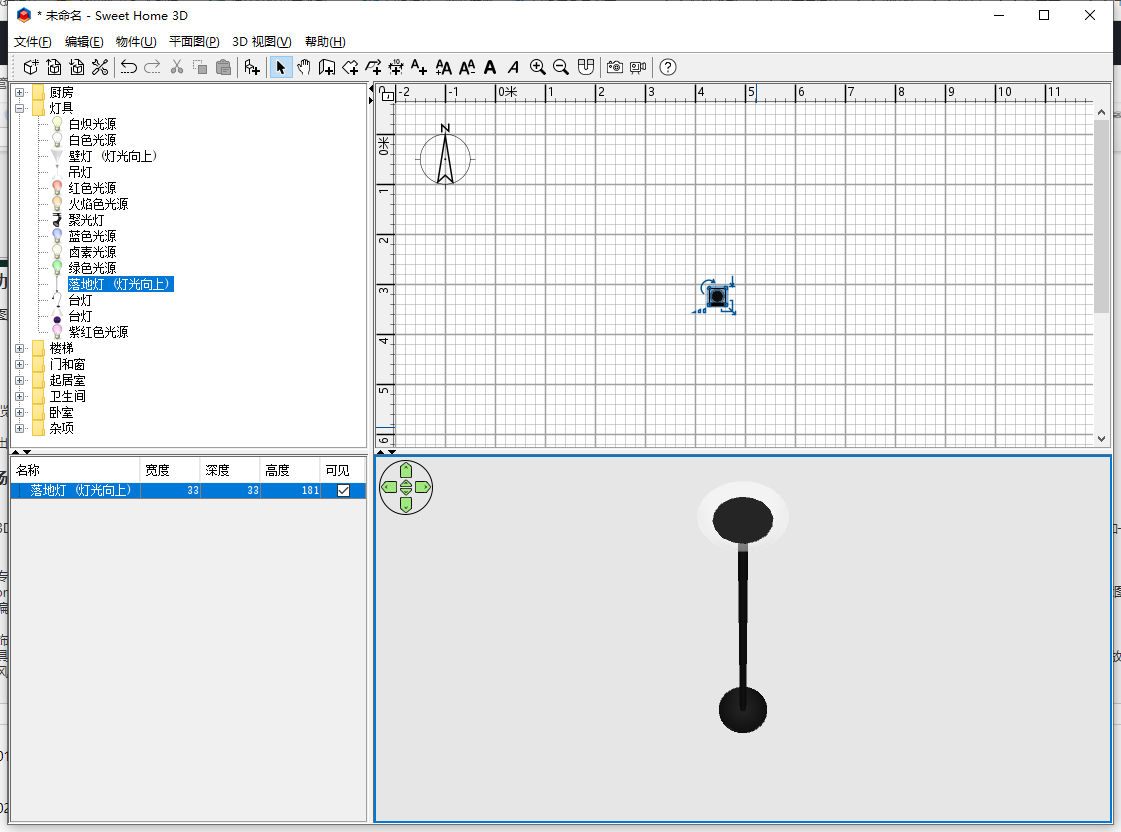The height and width of the screenshot is (832, 1121).
Task: Zoom out of the plan
Action: point(561,67)
